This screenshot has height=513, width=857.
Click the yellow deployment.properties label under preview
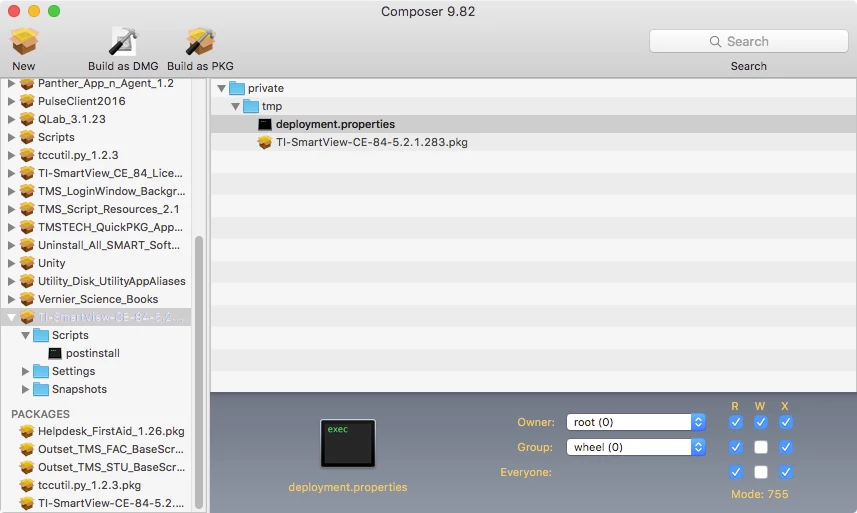point(348,487)
